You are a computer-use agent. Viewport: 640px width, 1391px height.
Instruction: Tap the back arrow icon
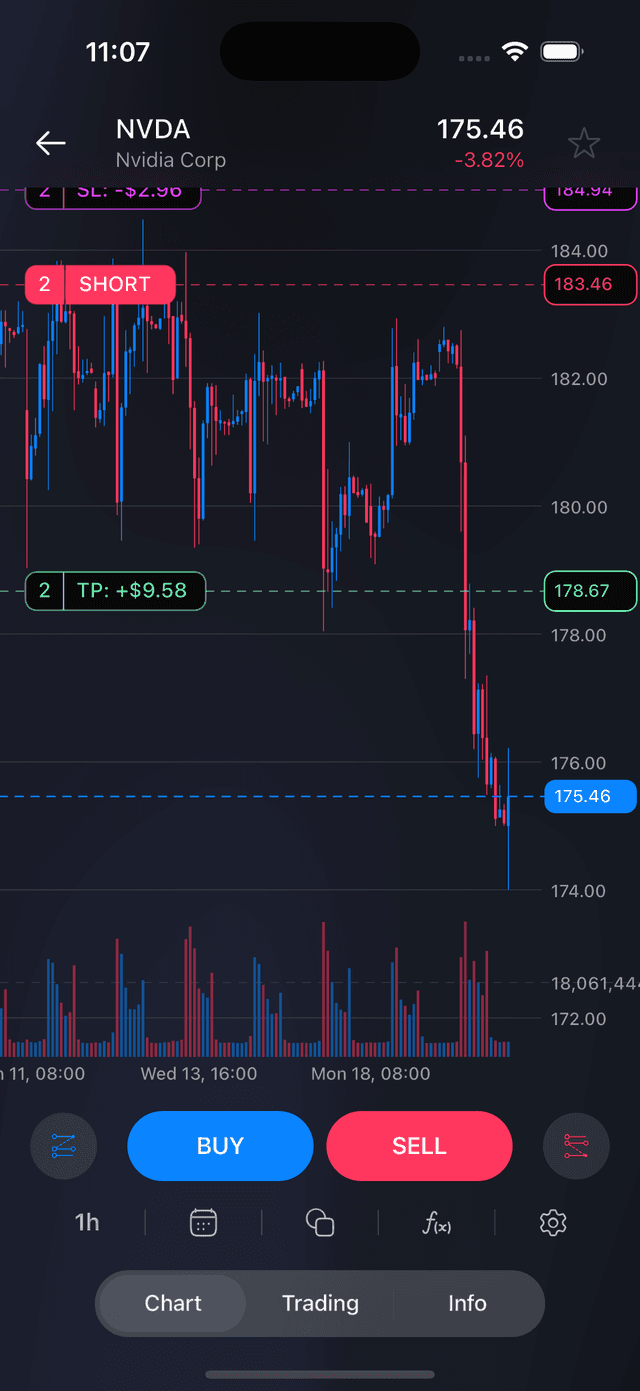click(51, 143)
